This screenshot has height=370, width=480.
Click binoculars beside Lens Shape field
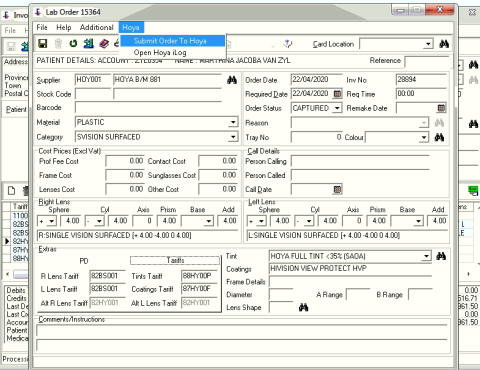click(303, 307)
